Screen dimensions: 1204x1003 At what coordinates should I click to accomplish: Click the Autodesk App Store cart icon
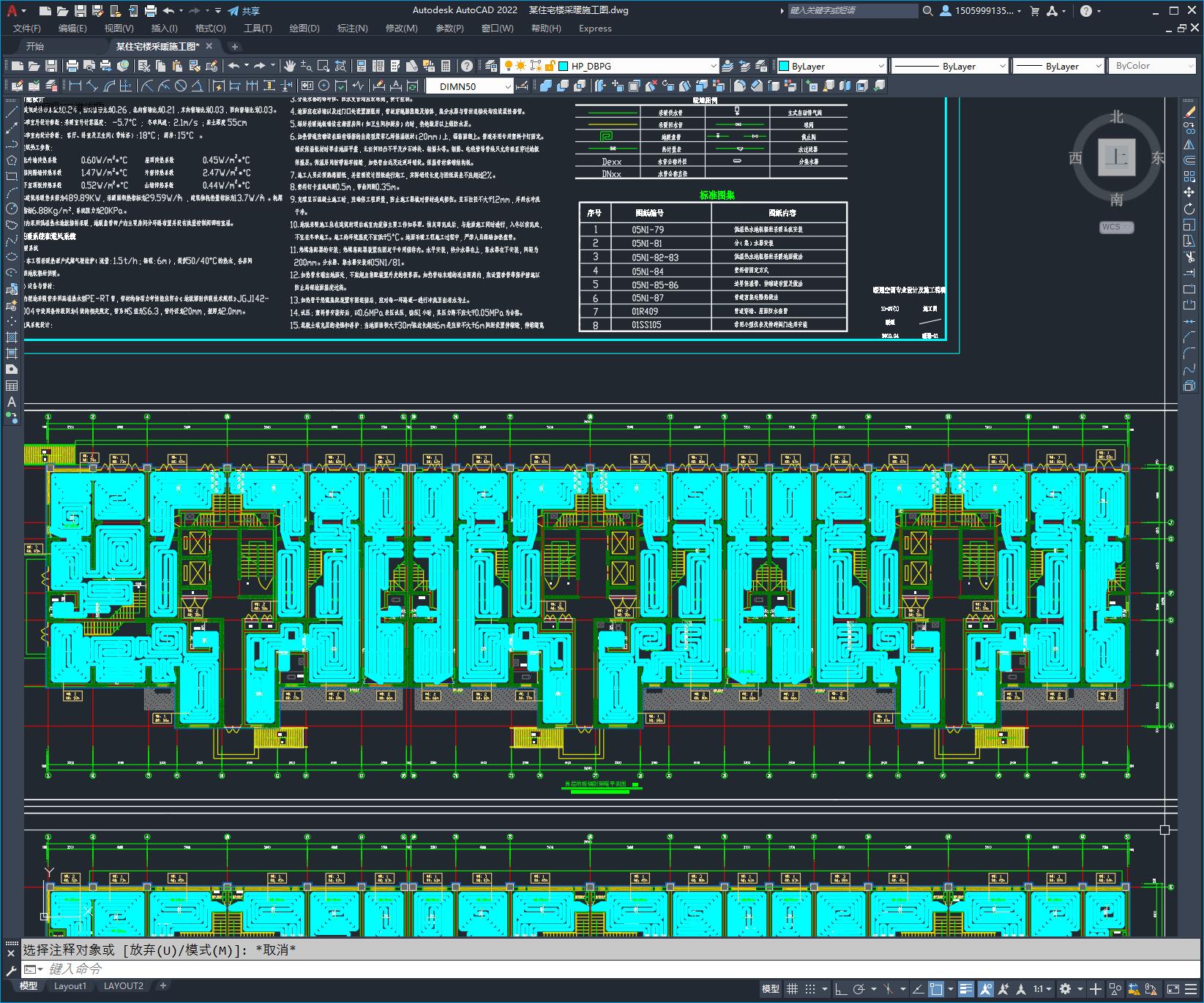point(1034,11)
